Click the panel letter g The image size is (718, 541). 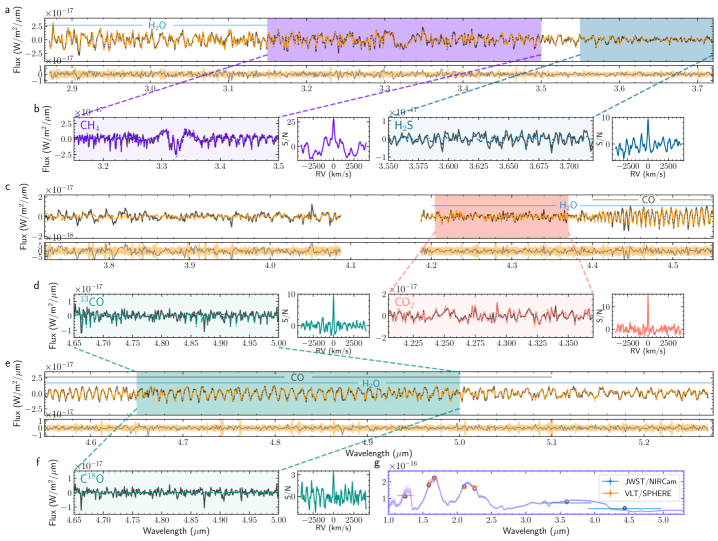point(377,464)
